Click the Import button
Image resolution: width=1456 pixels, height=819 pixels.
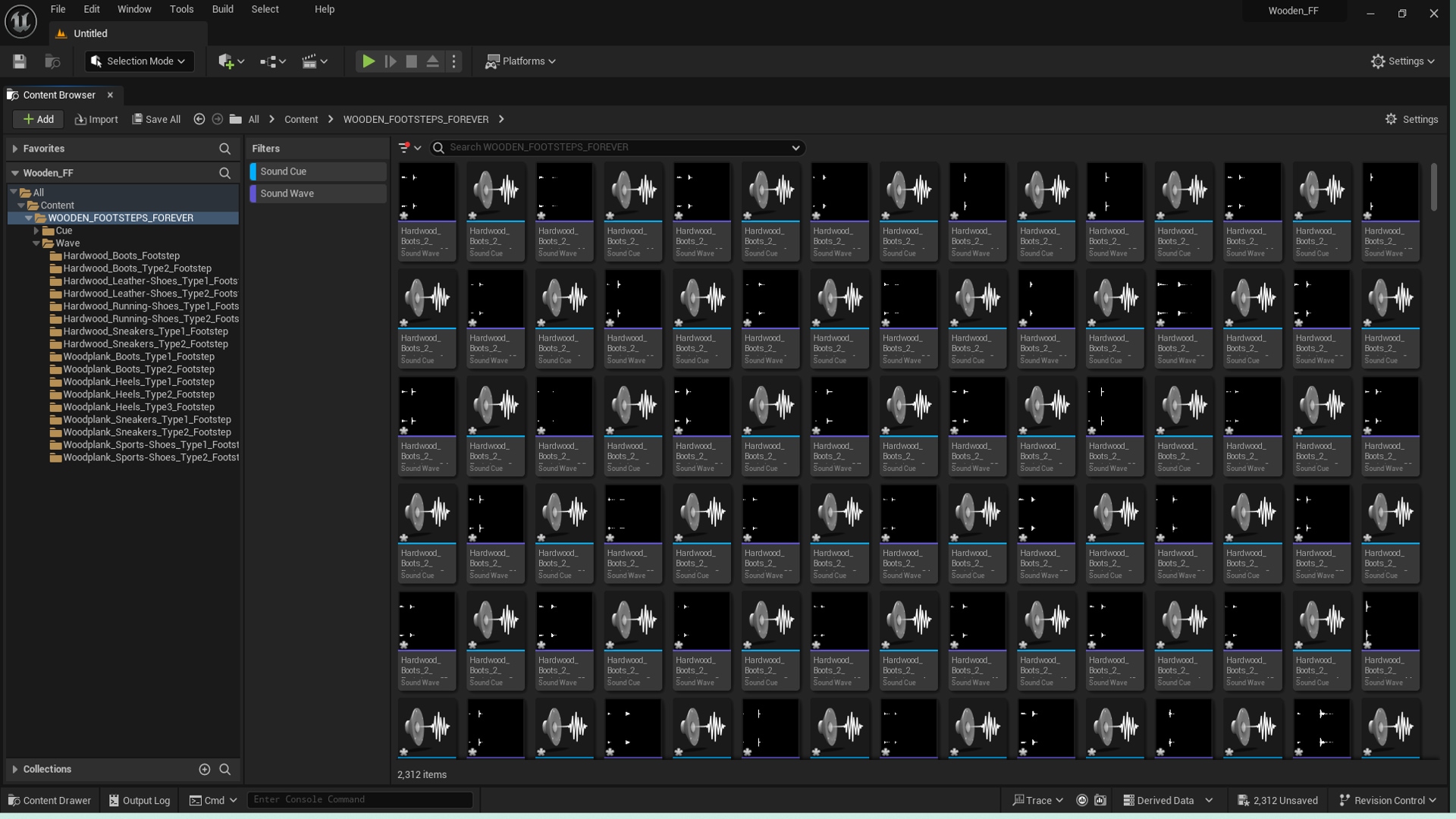pyautogui.click(x=96, y=119)
